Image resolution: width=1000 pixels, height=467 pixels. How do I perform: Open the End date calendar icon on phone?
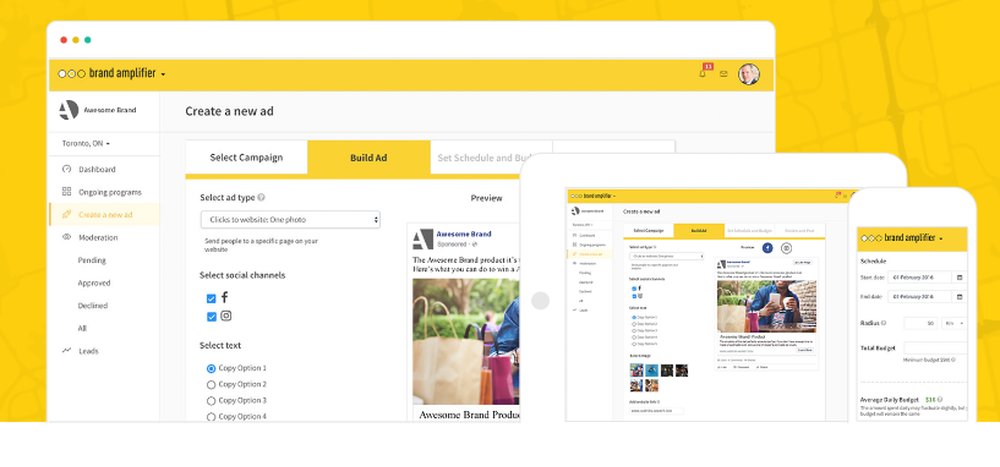[x=960, y=297]
